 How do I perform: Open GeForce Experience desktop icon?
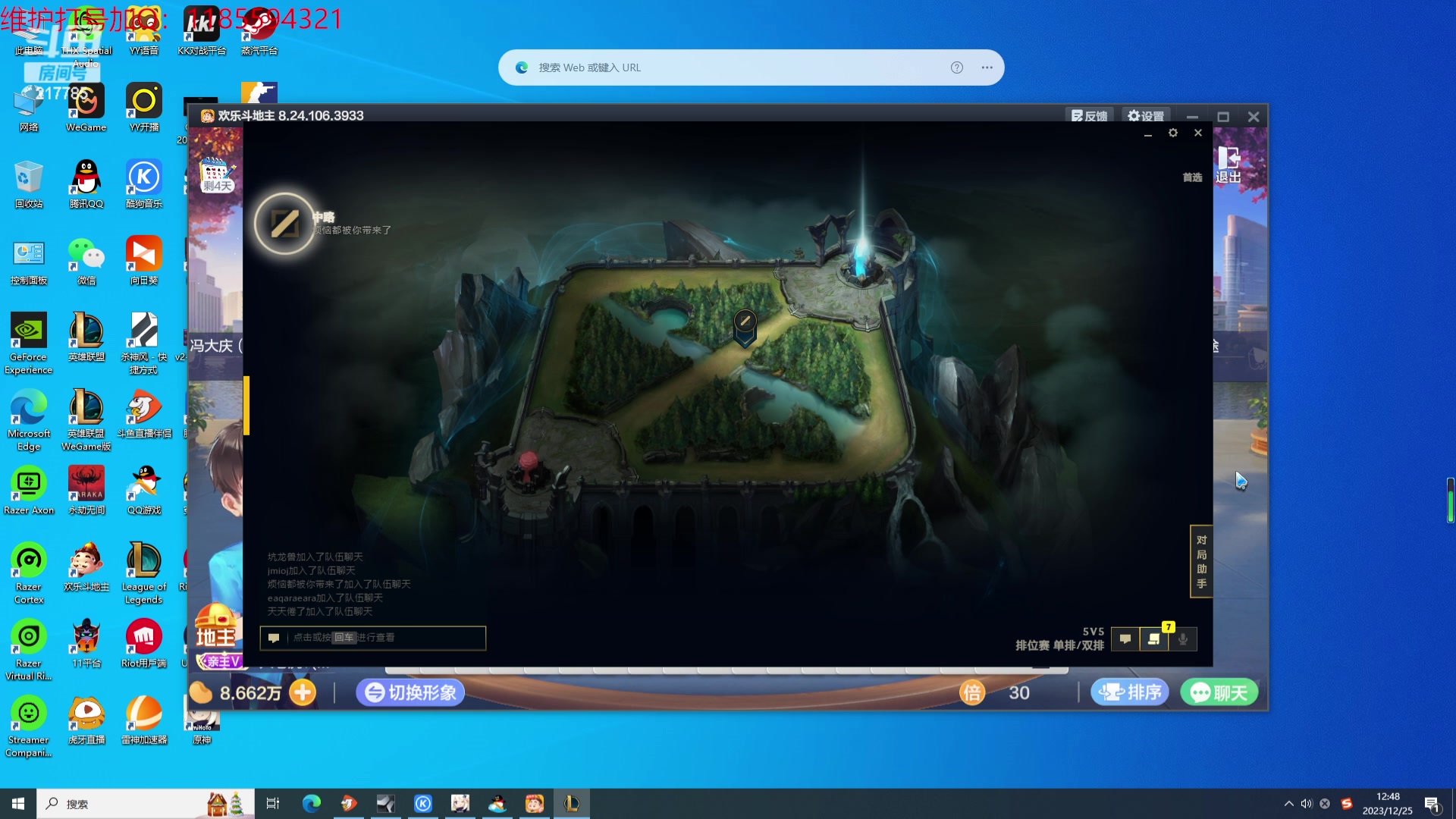tap(29, 344)
